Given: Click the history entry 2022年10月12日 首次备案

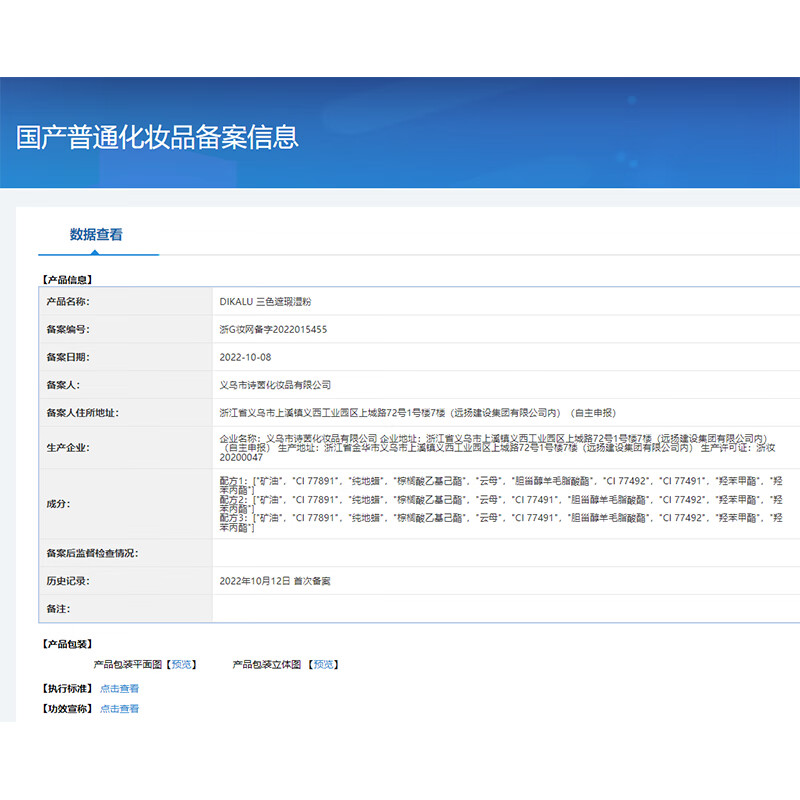Looking at the screenshot, I should (275, 580).
